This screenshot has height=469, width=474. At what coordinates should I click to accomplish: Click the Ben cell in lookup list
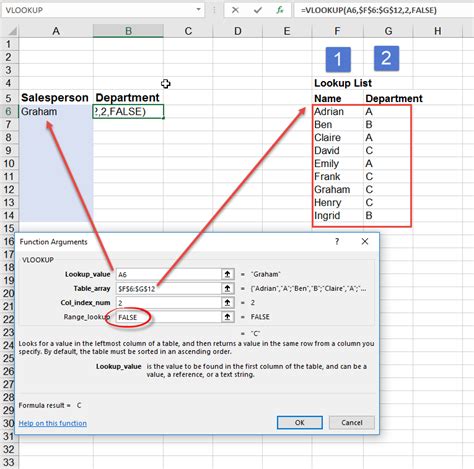tap(337, 124)
